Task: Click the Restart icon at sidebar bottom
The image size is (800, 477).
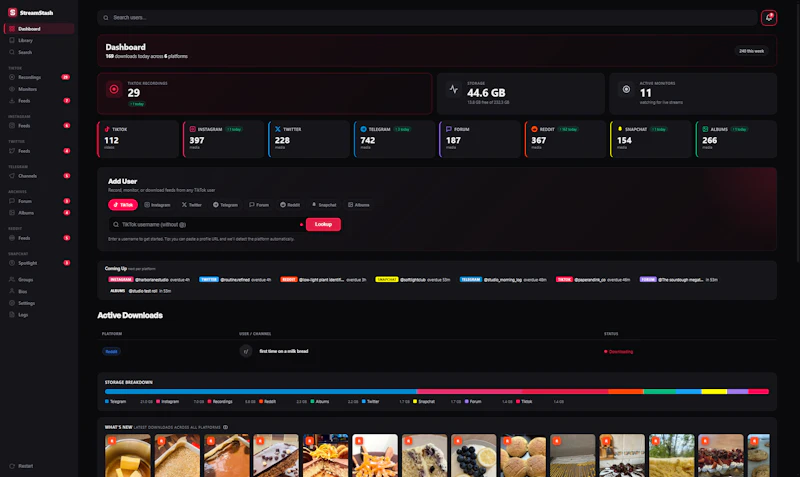Action: [x=12, y=466]
